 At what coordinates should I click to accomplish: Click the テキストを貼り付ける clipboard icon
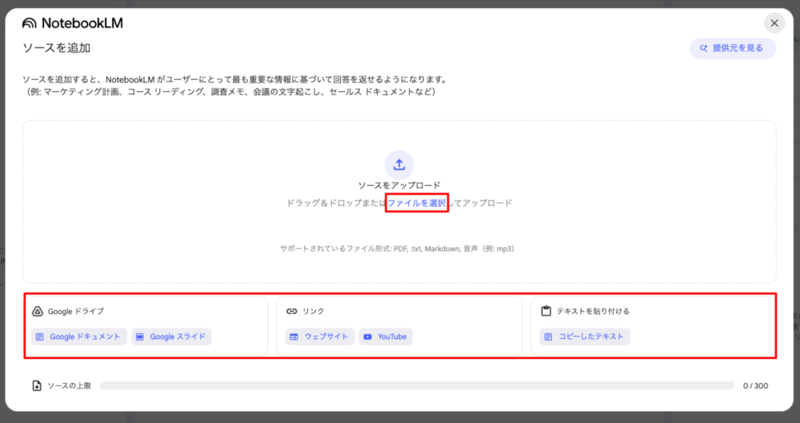[x=546, y=311]
